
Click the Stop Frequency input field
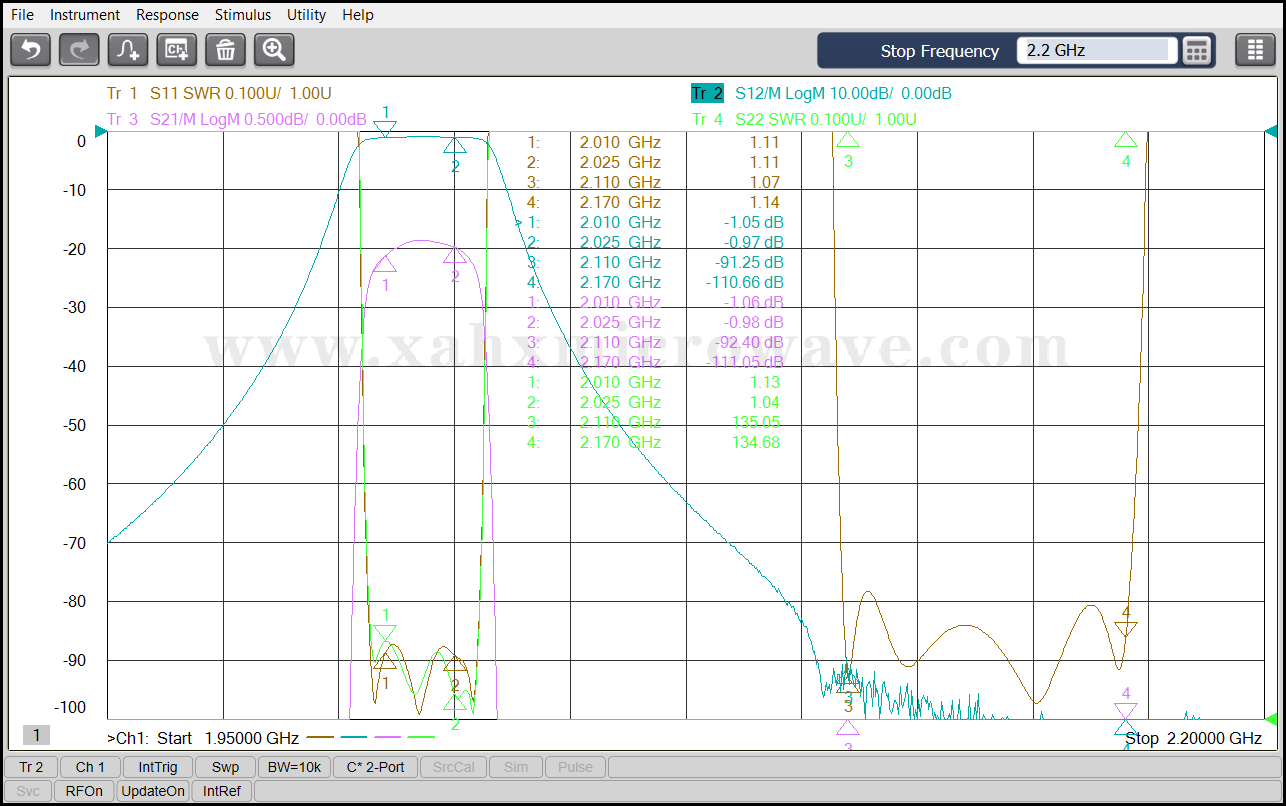point(1096,50)
